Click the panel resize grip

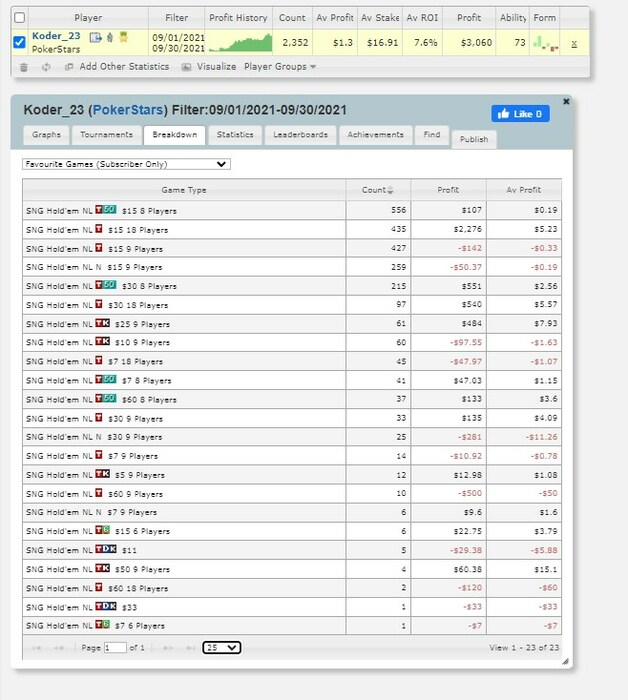(x=566, y=662)
